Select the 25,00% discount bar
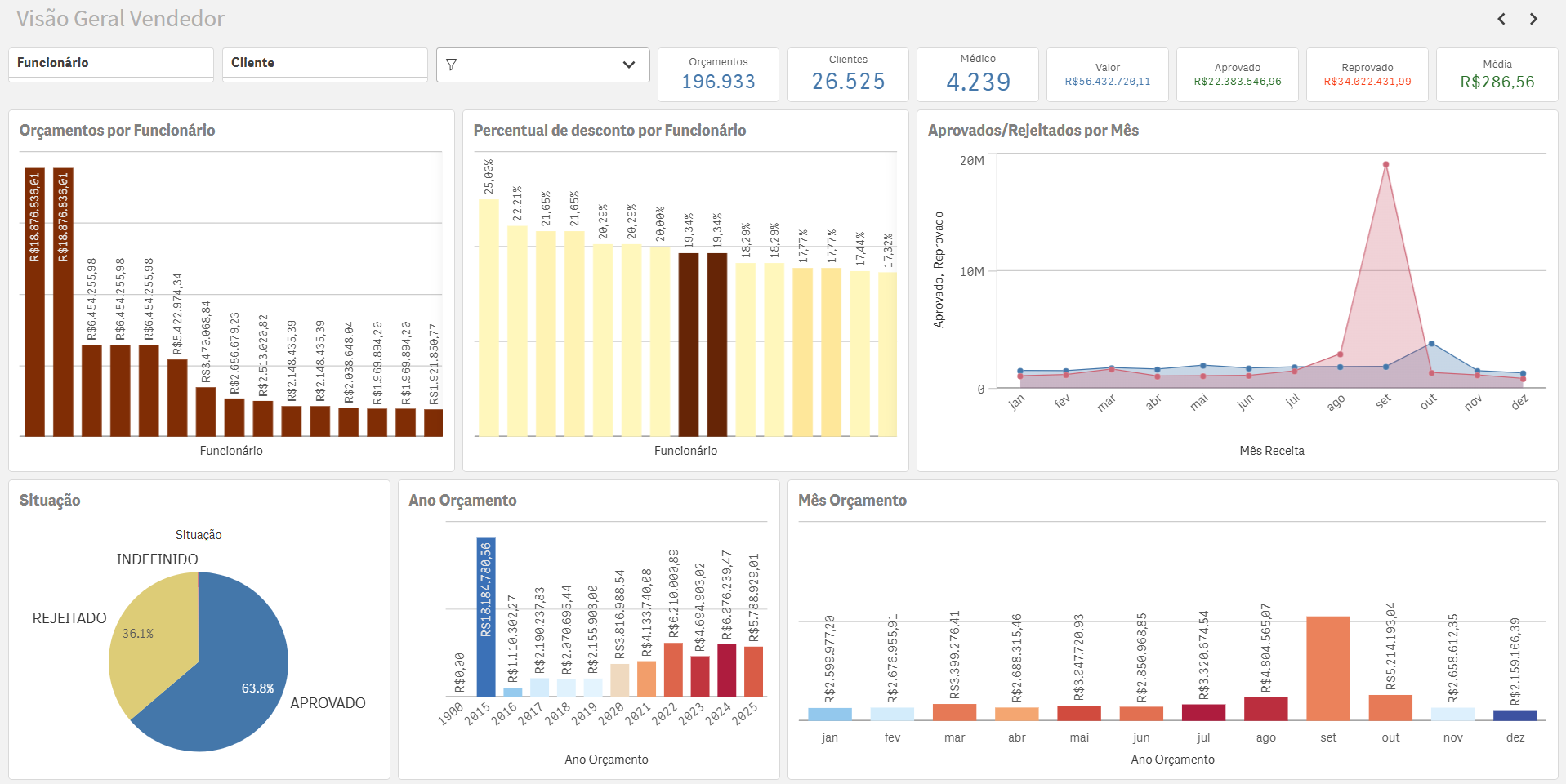Screen dimensions: 1566x784 click(489, 318)
